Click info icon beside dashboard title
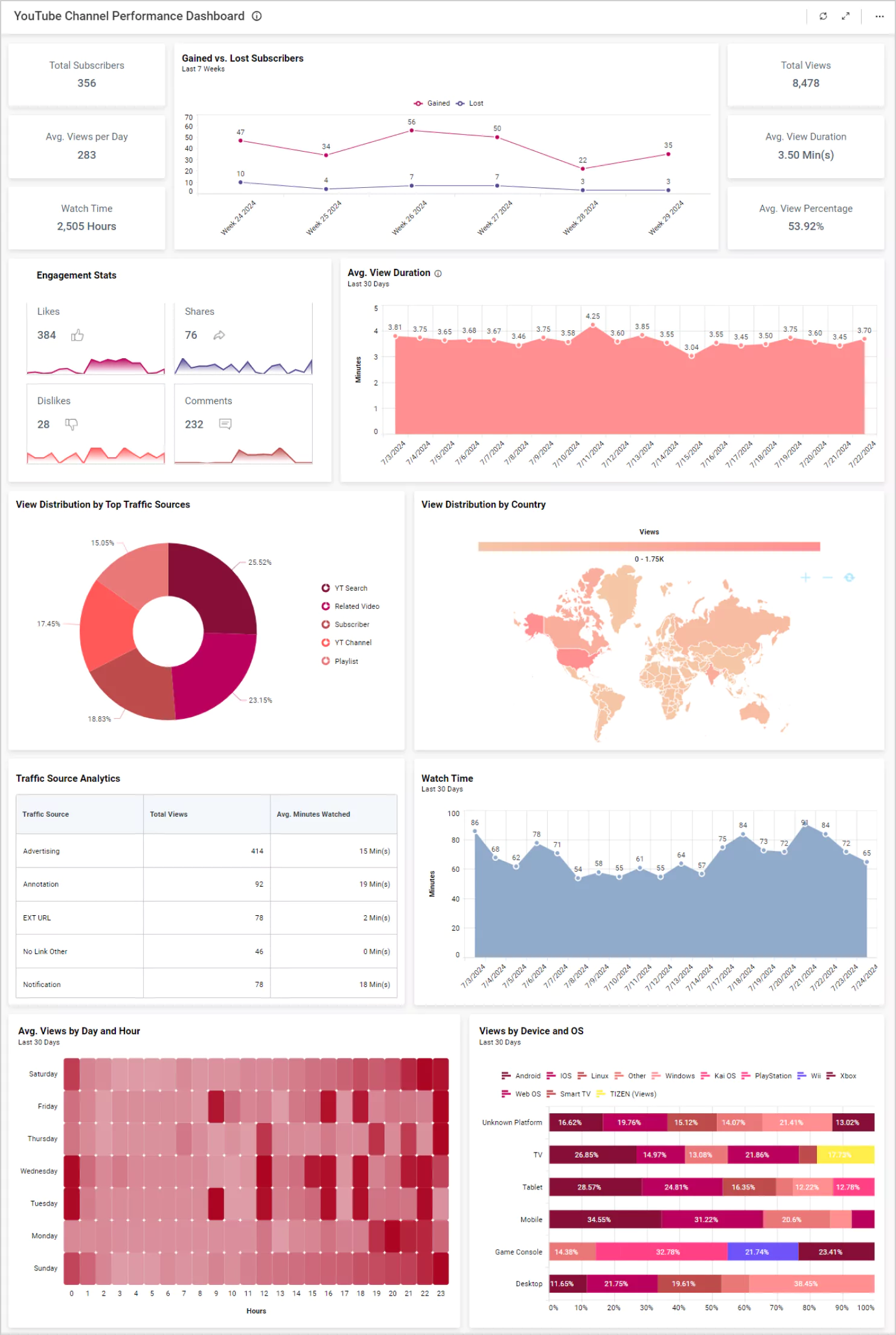Viewport: 896px width, 1335px height. [x=257, y=16]
